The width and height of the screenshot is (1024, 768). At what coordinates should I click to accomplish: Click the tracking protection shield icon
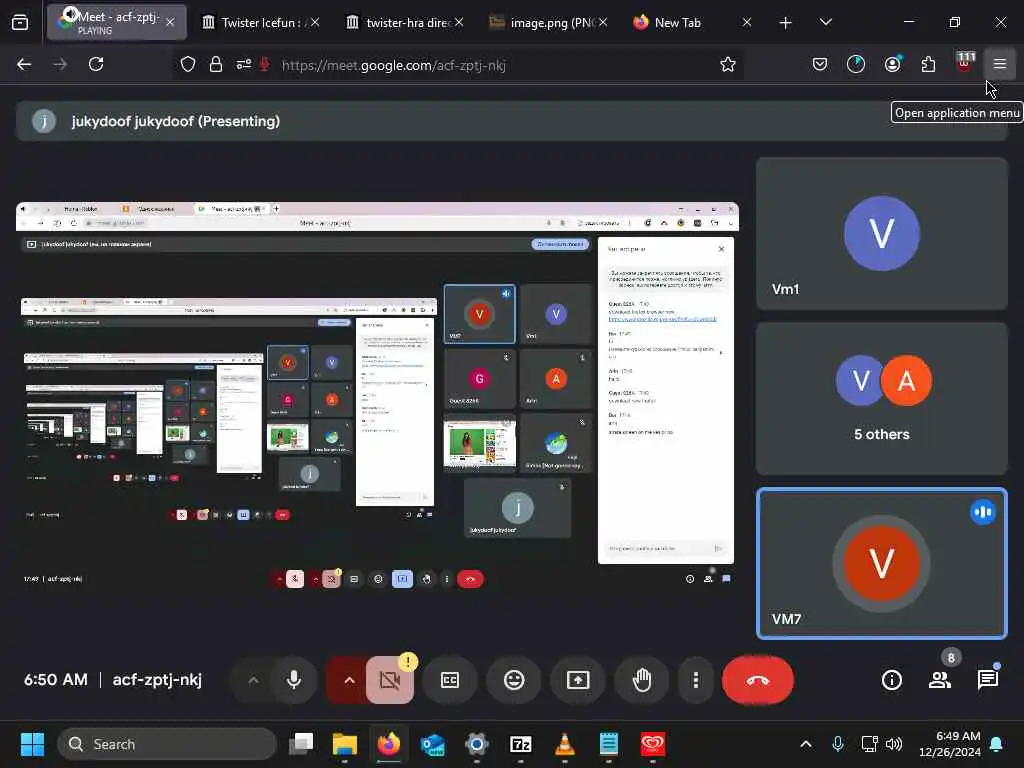[188, 64]
